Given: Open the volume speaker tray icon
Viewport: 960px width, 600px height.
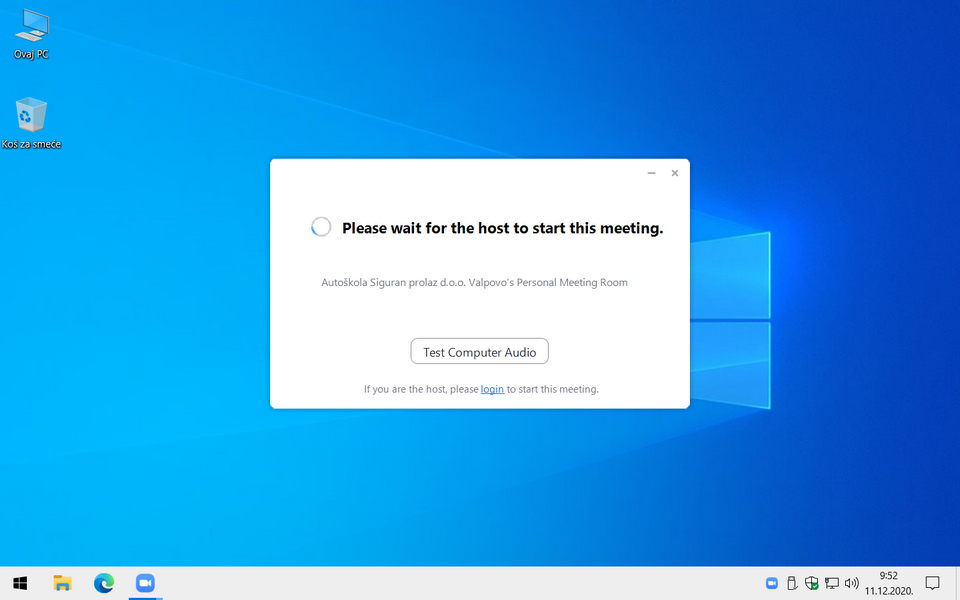Looking at the screenshot, I should pos(852,583).
